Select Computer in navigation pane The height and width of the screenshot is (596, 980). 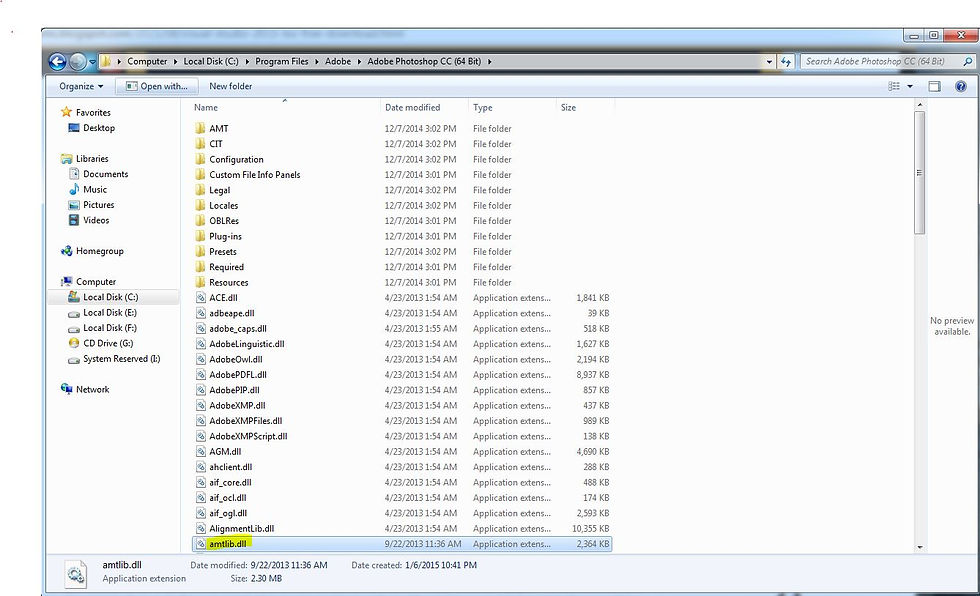[x=96, y=282]
